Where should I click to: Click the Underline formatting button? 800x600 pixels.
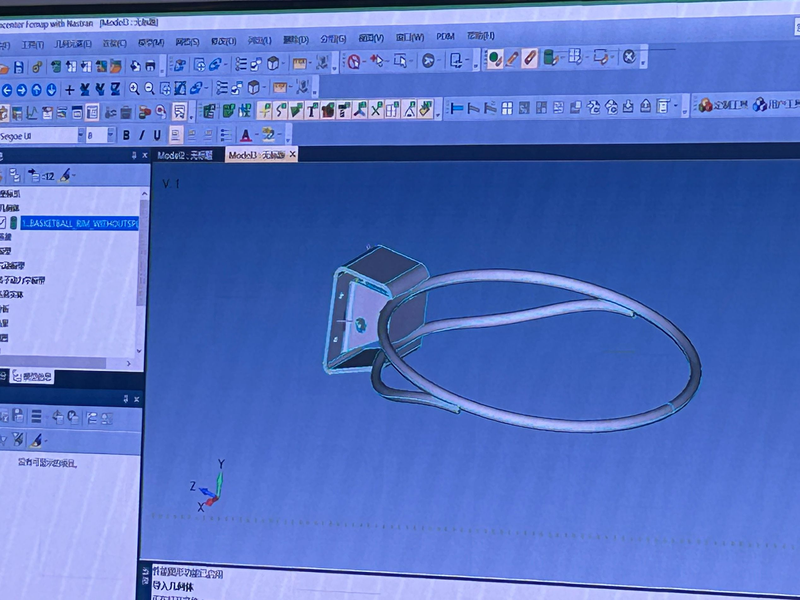157,135
